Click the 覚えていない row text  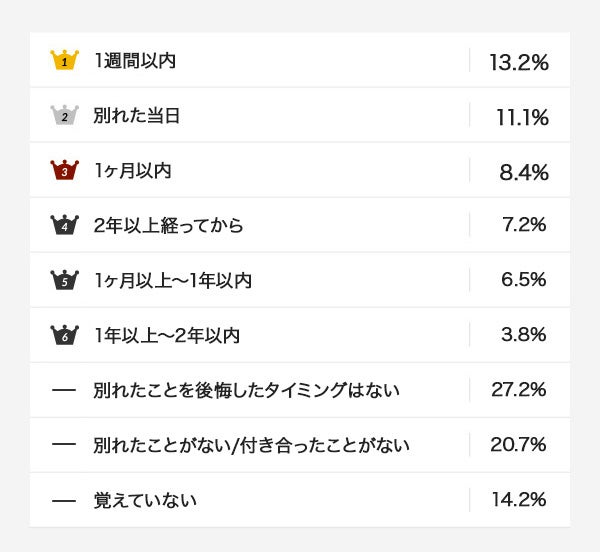pyautogui.click(x=144, y=499)
